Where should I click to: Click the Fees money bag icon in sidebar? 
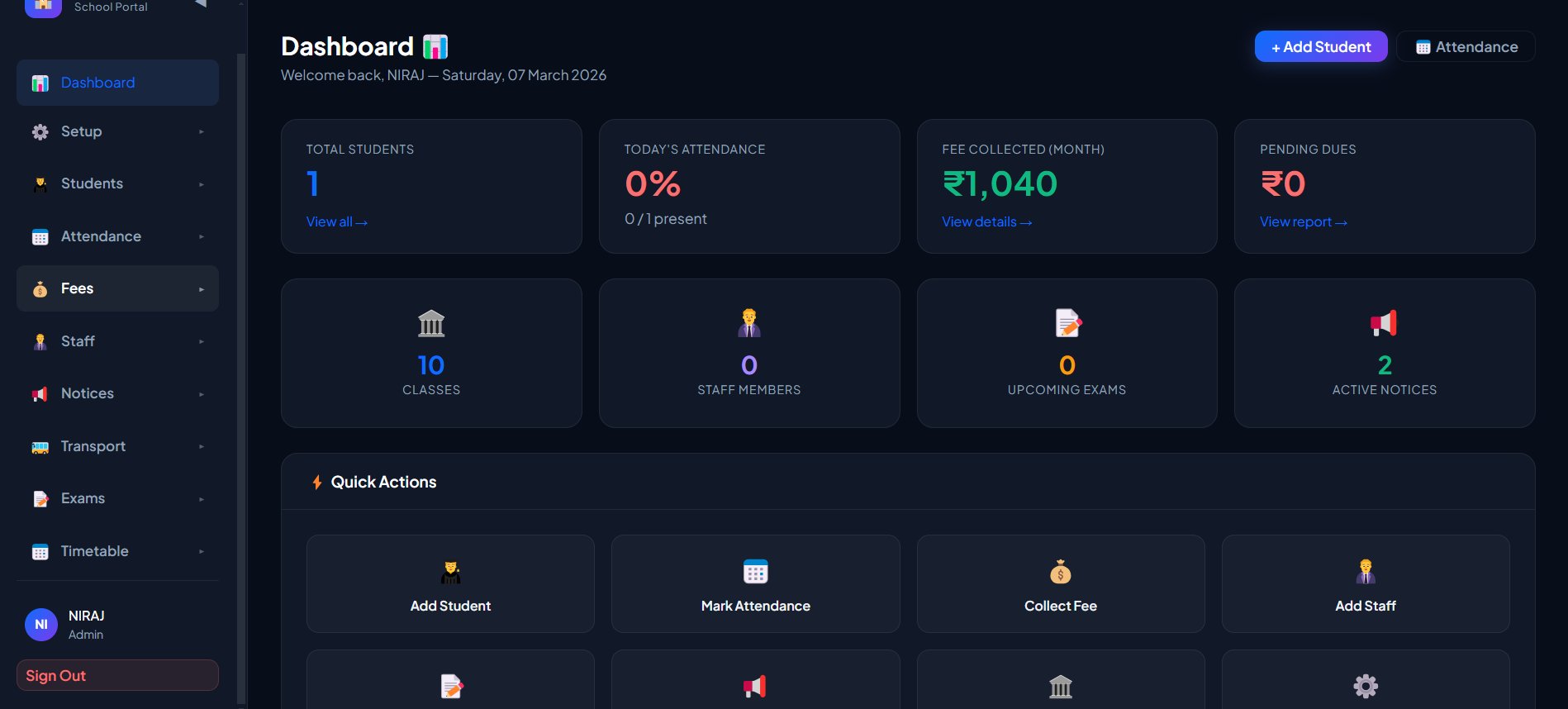tap(40, 289)
